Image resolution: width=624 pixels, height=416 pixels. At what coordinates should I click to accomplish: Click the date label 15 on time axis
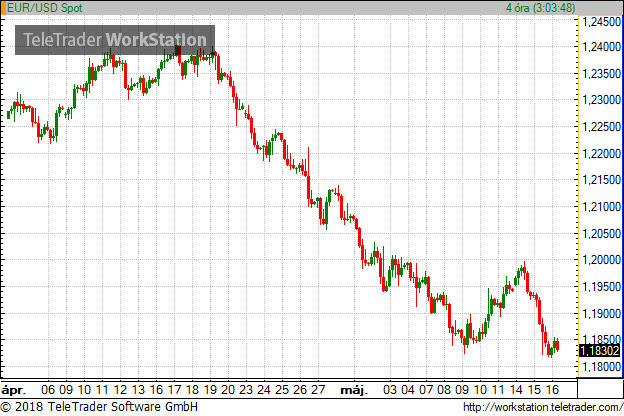tap(534, 390)
